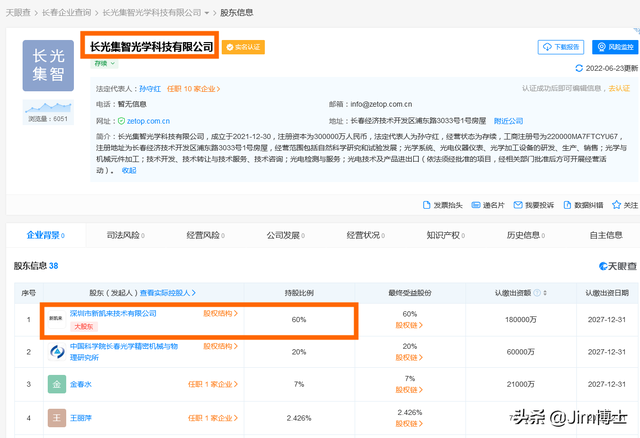
Task: Visit the zetop.com.cn website link
Action: tap(148, 121)
